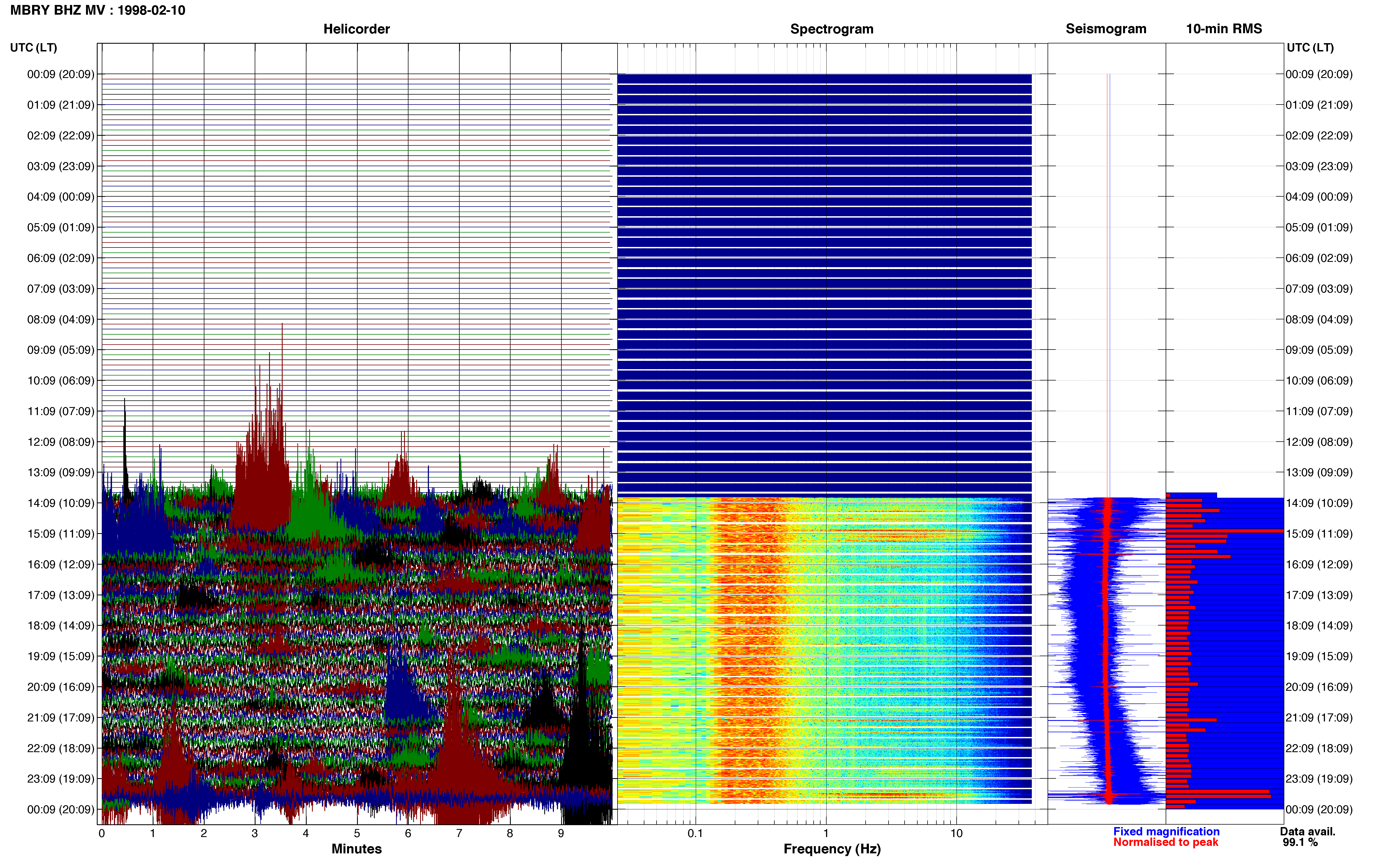Click the '7' tick on Minutes axis
1388x868 pixels.
coord(459,833)
